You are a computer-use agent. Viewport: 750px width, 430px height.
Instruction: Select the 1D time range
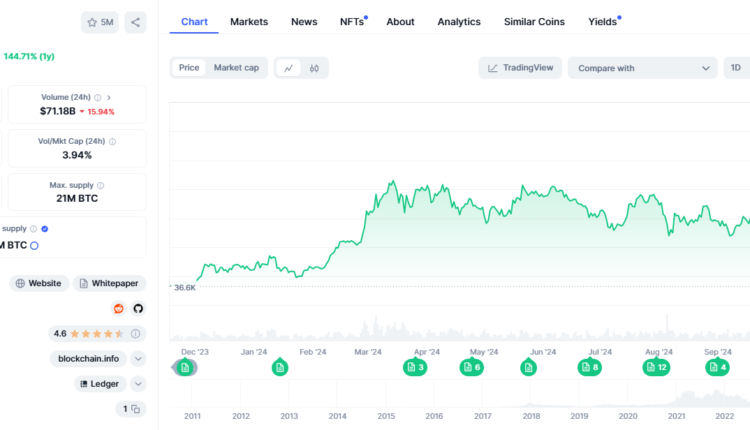pyautogui.click(x=735, y=68)
